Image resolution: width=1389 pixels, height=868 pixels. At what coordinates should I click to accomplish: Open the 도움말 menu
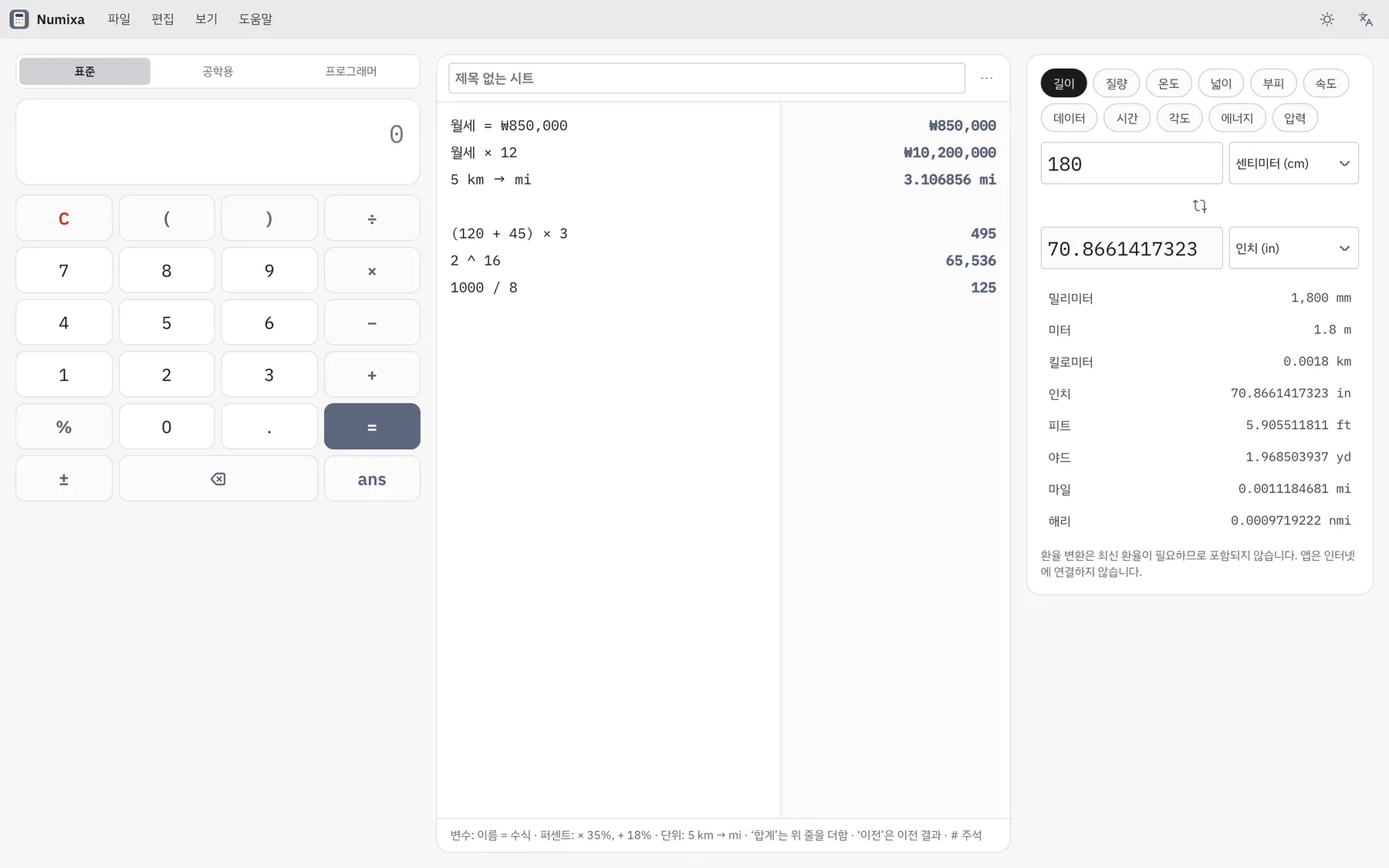coord(255,19)
